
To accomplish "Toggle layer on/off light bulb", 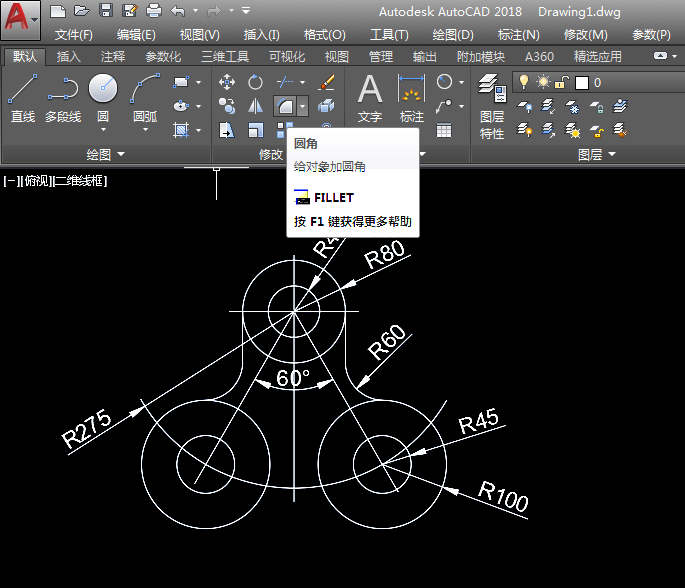I will pos(523,82).
